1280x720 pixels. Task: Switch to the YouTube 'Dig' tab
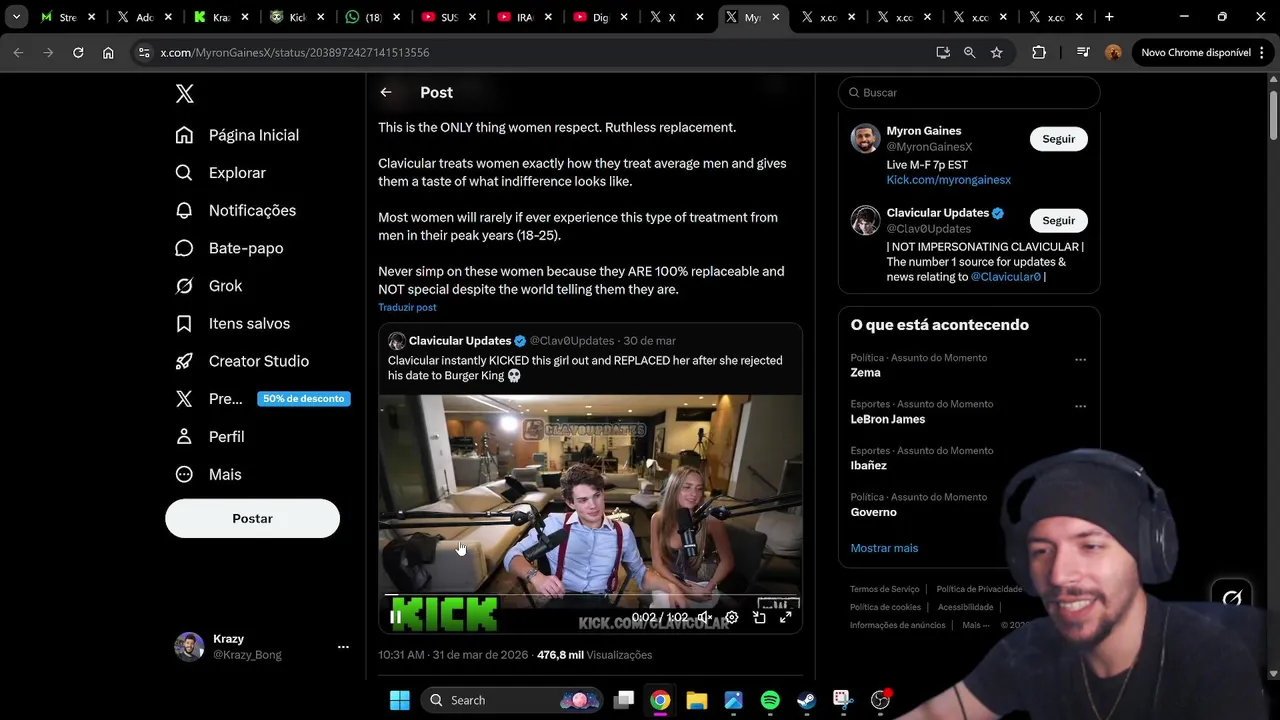click(x=600, y=17)
